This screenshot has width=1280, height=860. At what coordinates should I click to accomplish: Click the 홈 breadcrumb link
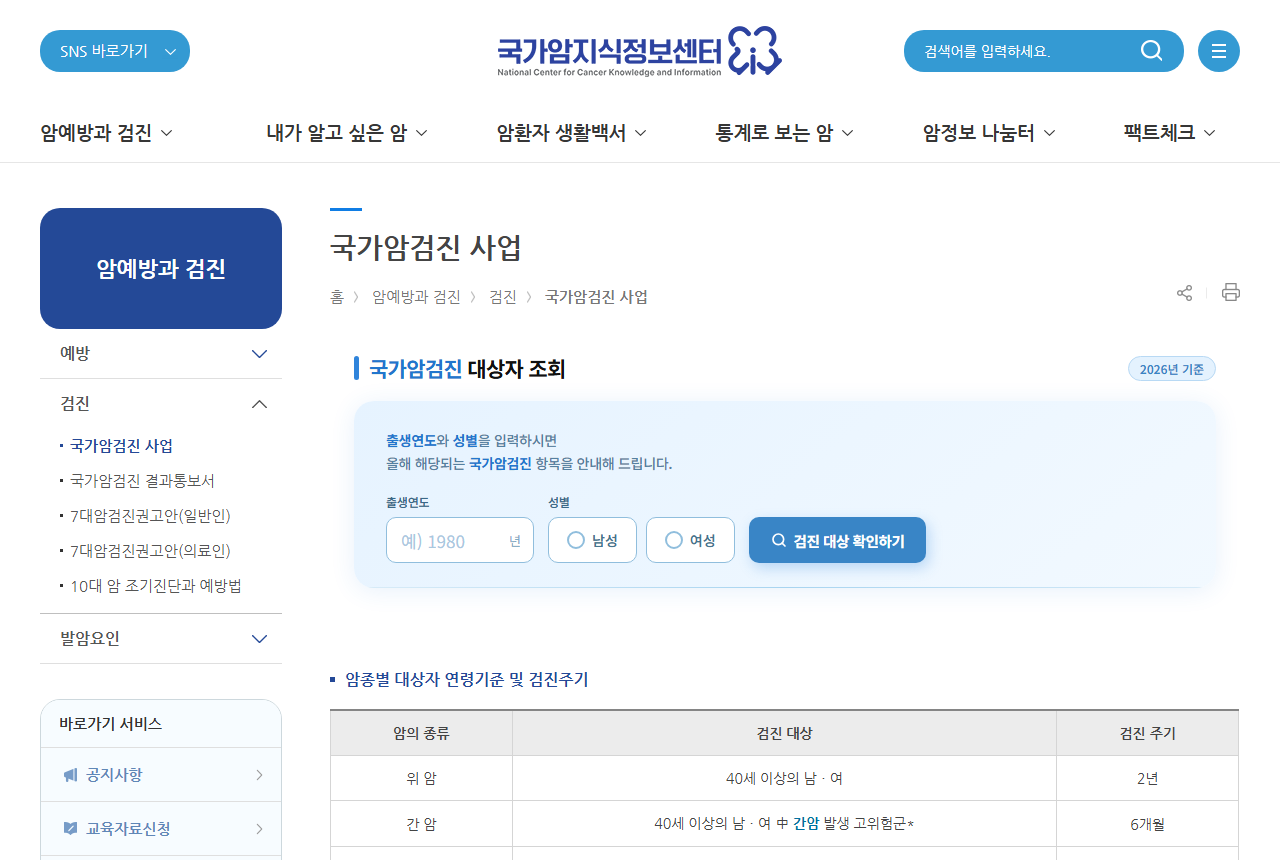point(337,297)
